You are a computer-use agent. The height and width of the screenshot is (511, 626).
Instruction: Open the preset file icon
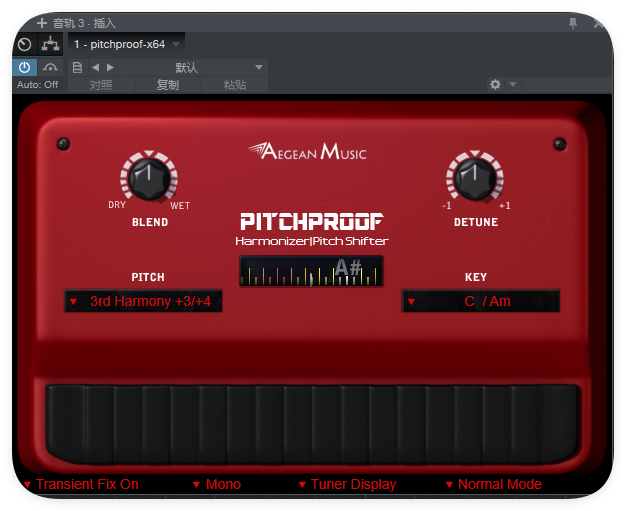[x=77, y=67]
